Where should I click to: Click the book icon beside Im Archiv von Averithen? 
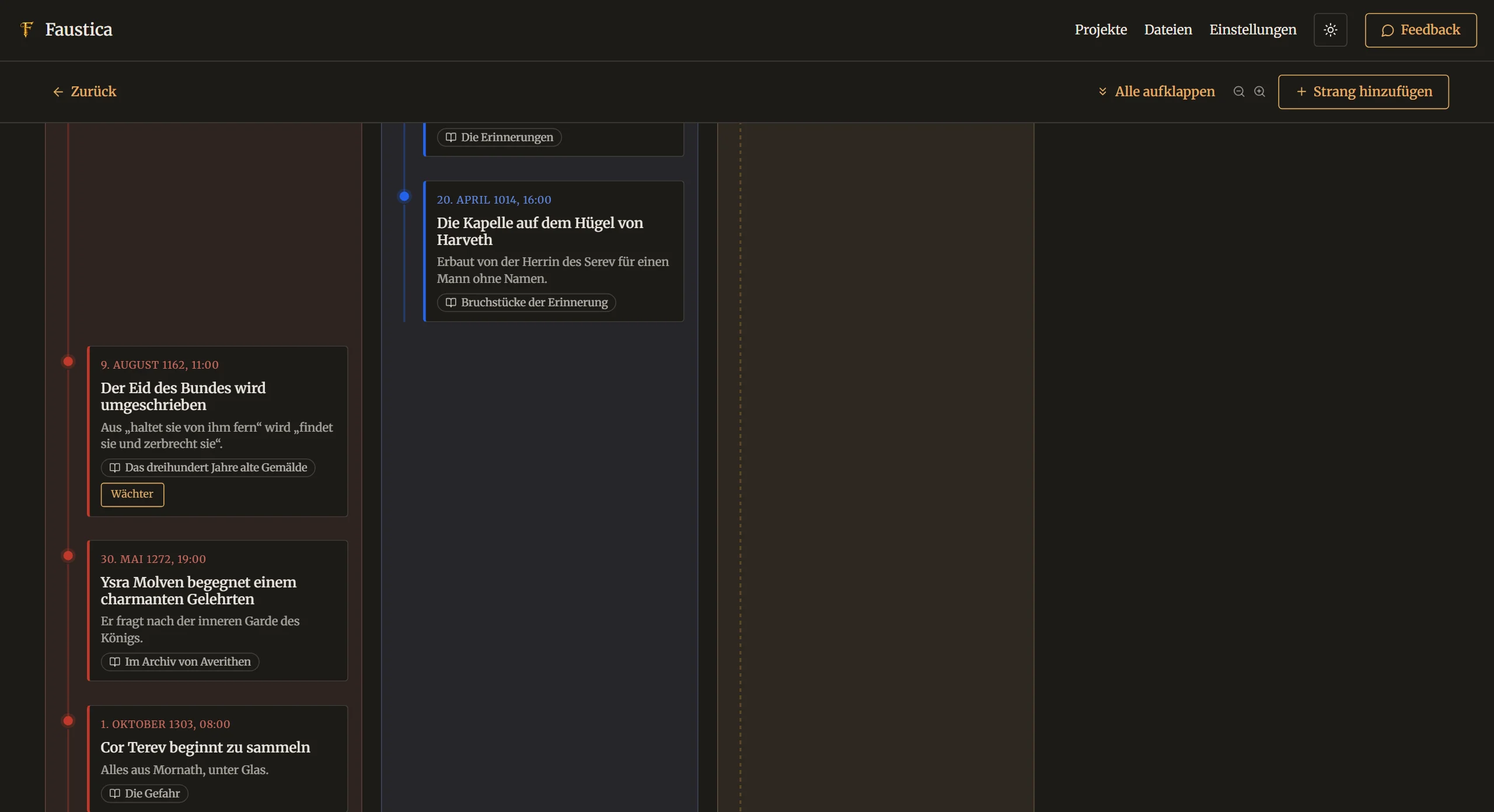point(115,661)
